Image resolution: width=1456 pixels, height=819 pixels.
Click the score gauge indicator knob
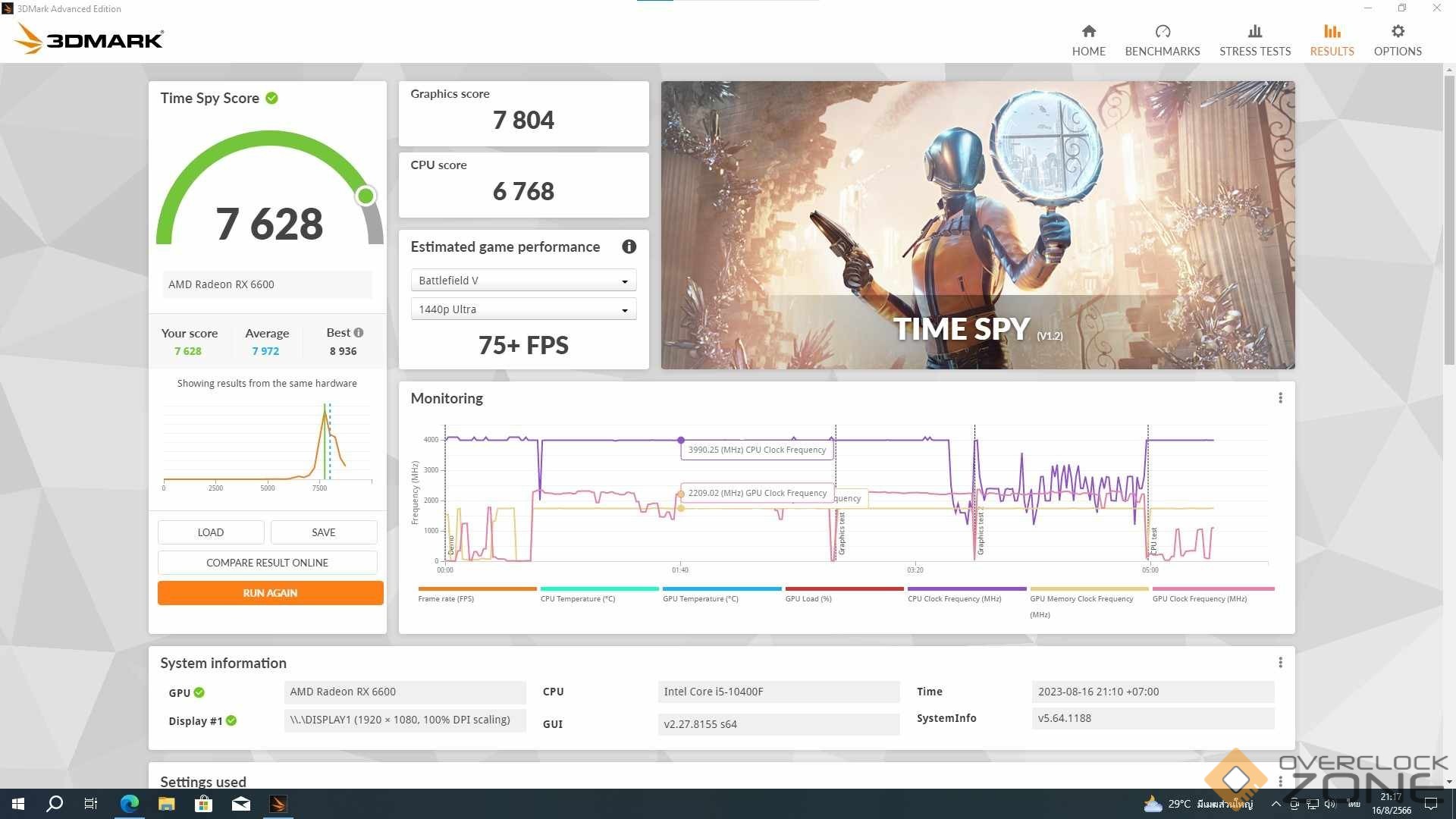366,196
